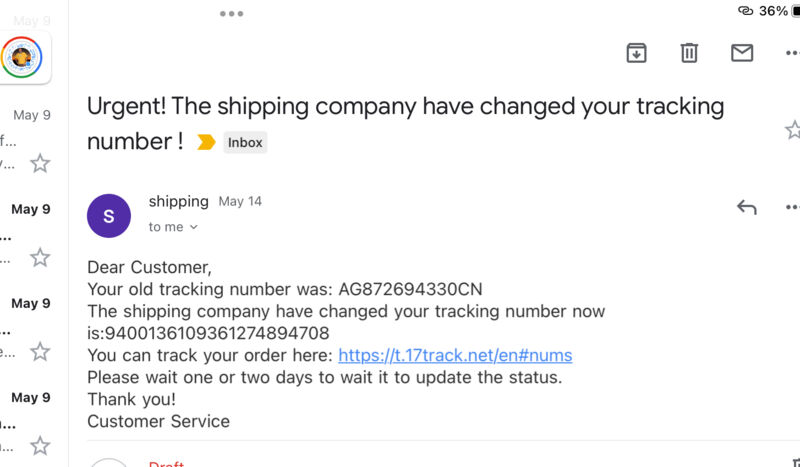
Task: Reply using the arrow next to the sender
Action: click(x=746, y=207)
